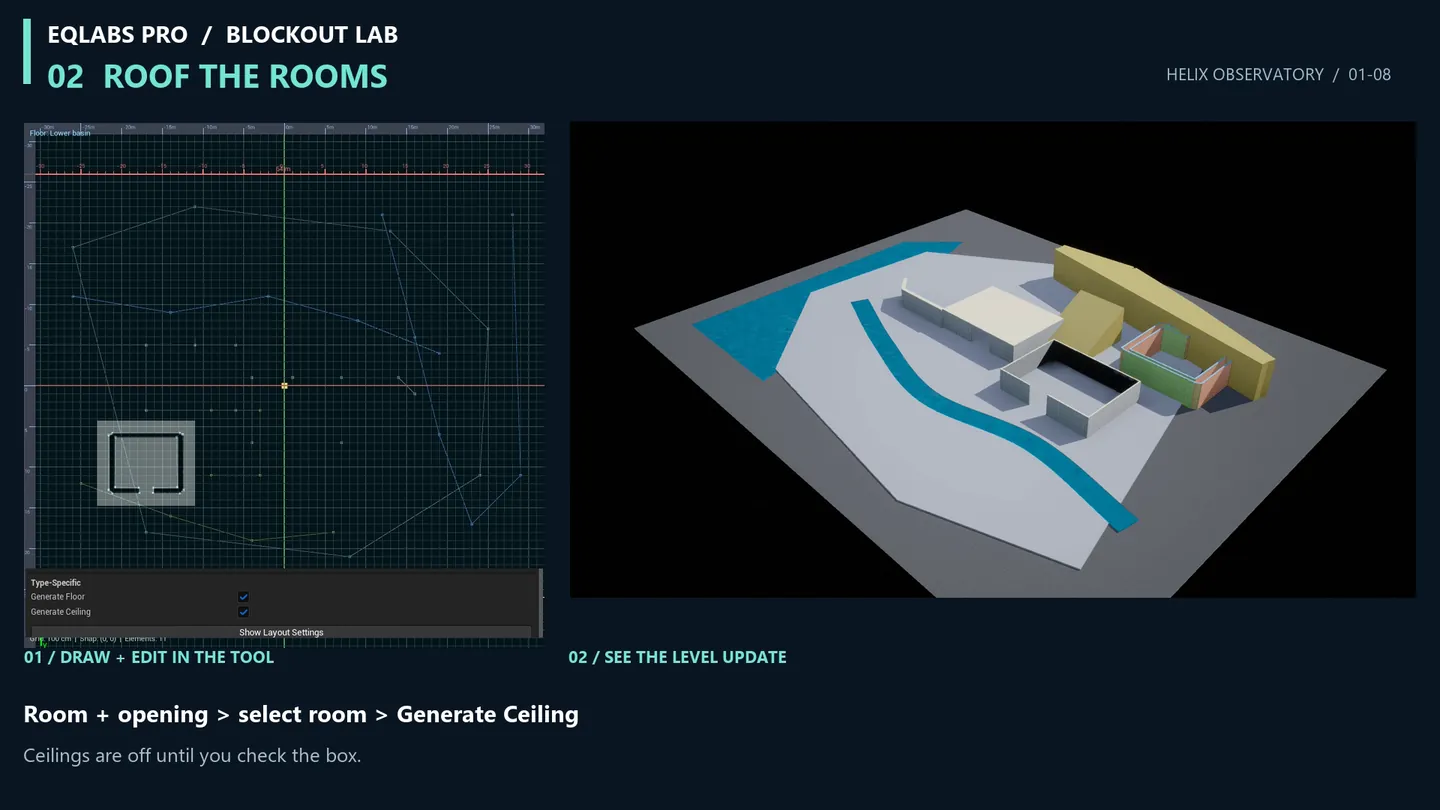Toggle the Generate Ceiling checkbox

243,612
